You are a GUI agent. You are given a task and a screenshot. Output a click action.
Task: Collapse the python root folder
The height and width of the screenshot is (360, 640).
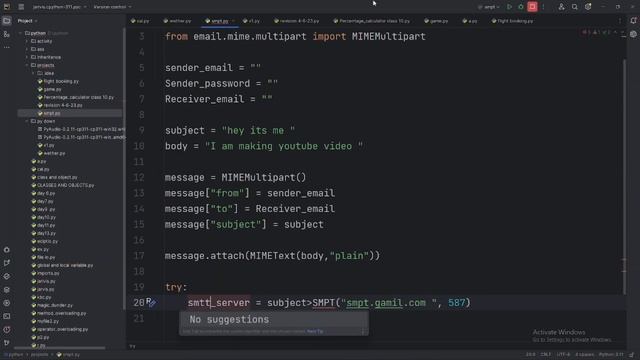click(20, 33)
